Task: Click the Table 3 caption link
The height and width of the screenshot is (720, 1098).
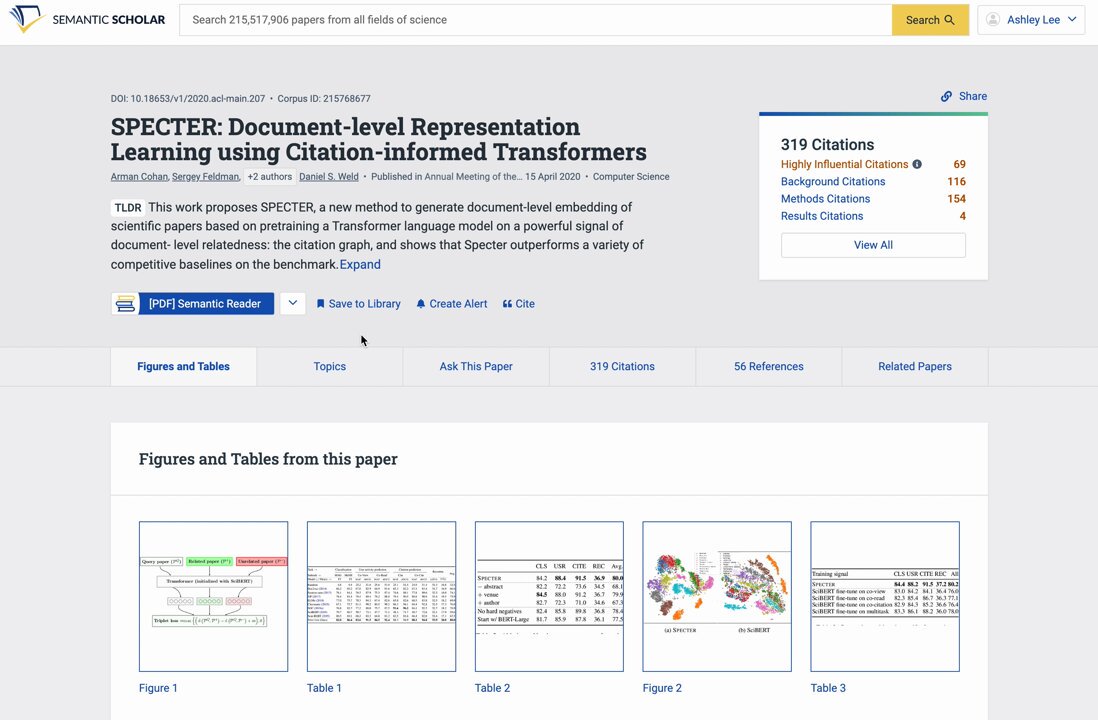Action: tap(828, 688)
